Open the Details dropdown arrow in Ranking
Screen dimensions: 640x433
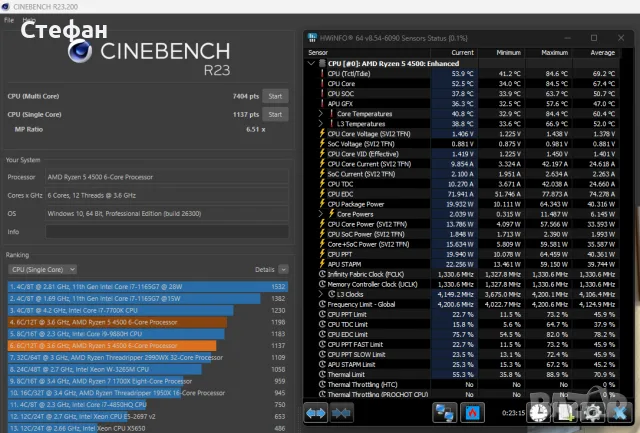point(283,269)
